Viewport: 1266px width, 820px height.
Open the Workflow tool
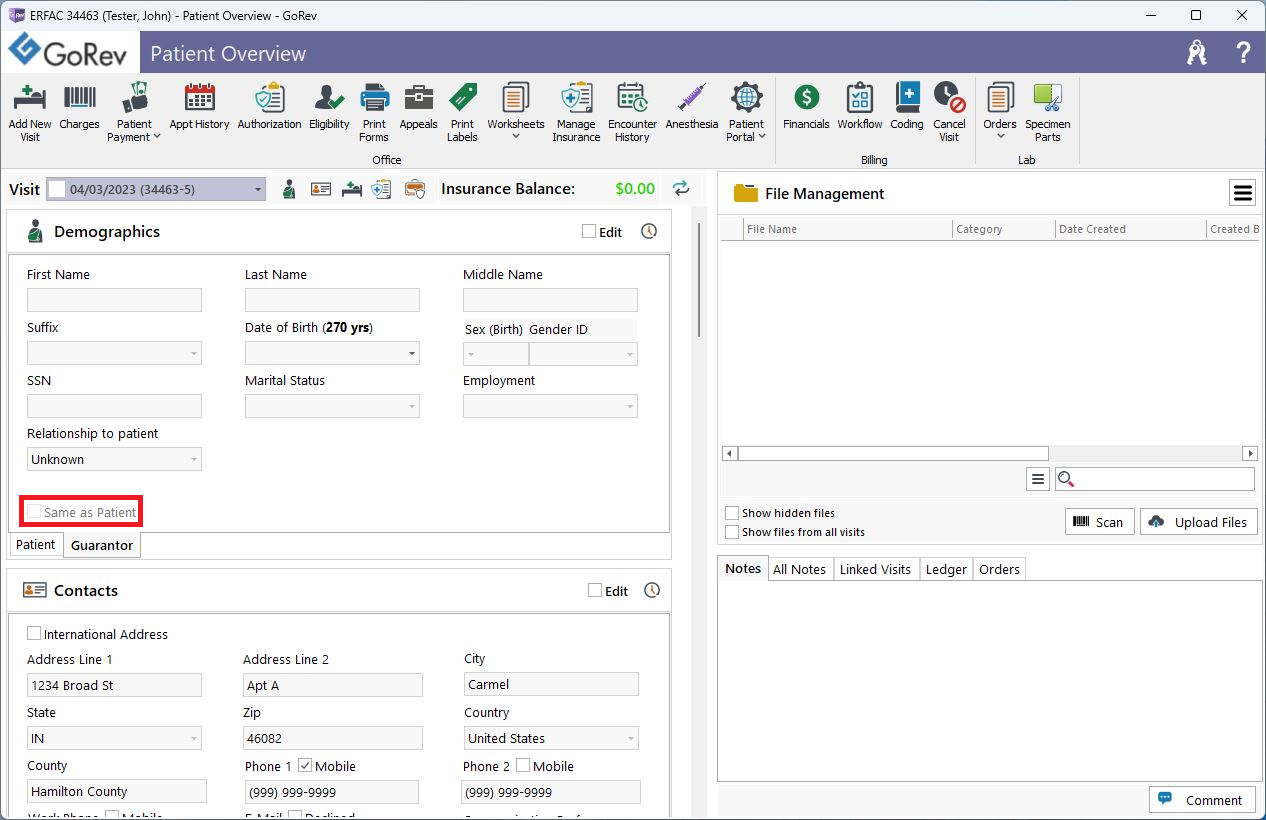click(x=860, y=106)
